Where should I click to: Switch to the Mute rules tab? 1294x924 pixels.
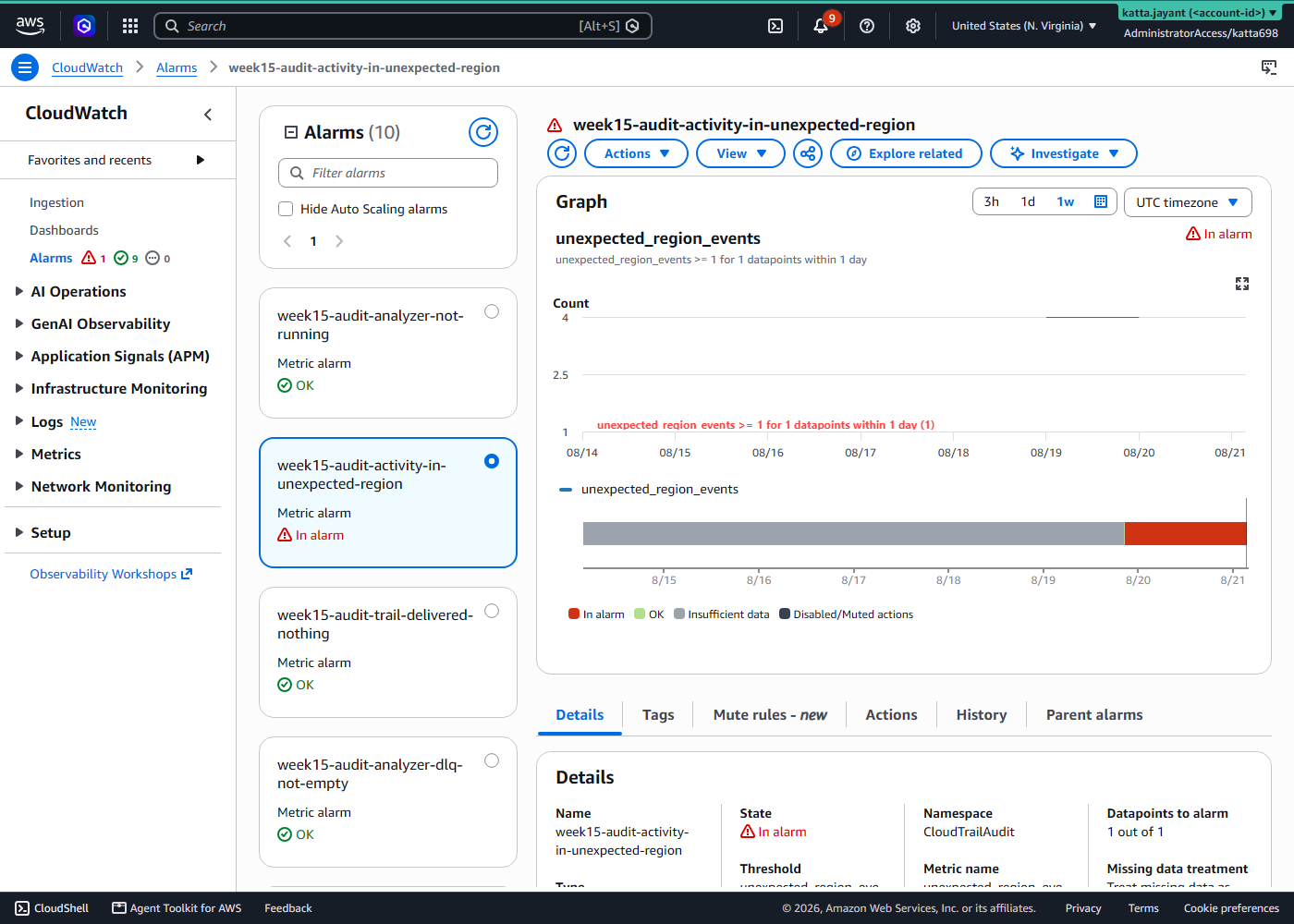pos(770,715)
